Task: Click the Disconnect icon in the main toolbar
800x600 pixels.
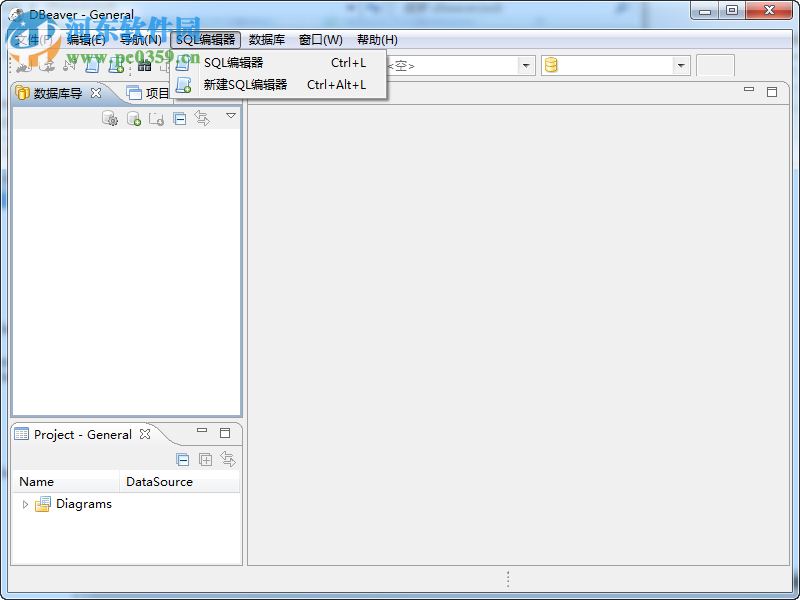Action: click(x=69, y=65)
